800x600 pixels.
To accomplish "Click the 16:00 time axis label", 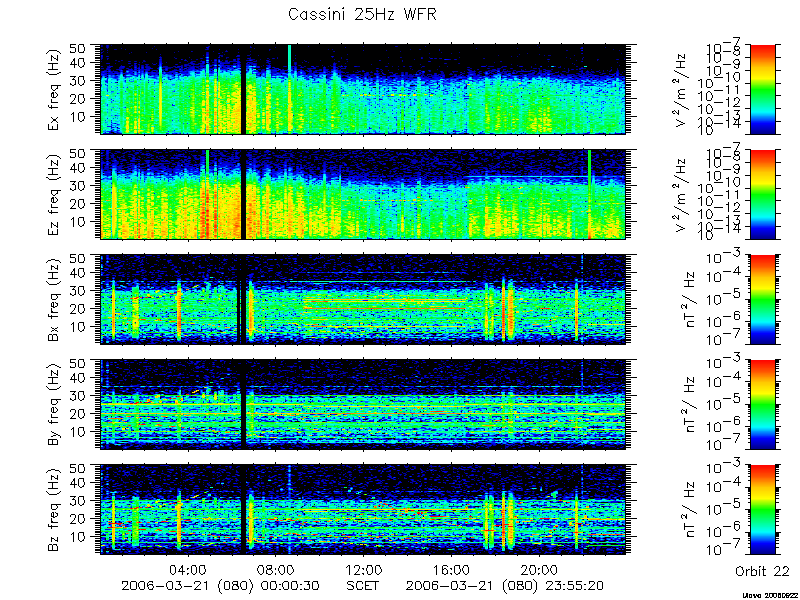I will 451,568.
